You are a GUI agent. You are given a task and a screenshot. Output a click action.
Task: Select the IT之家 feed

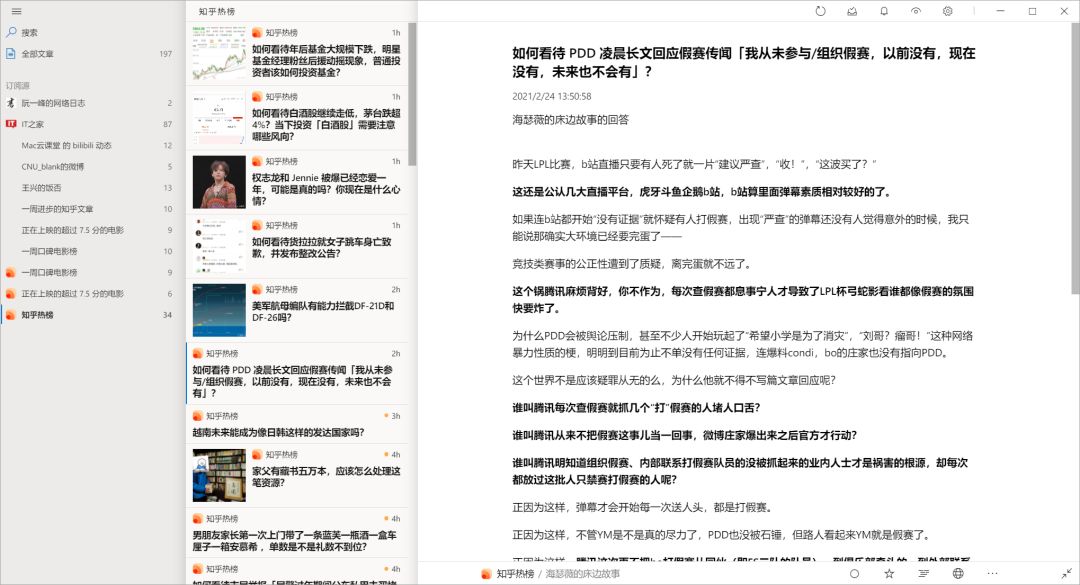92,124
